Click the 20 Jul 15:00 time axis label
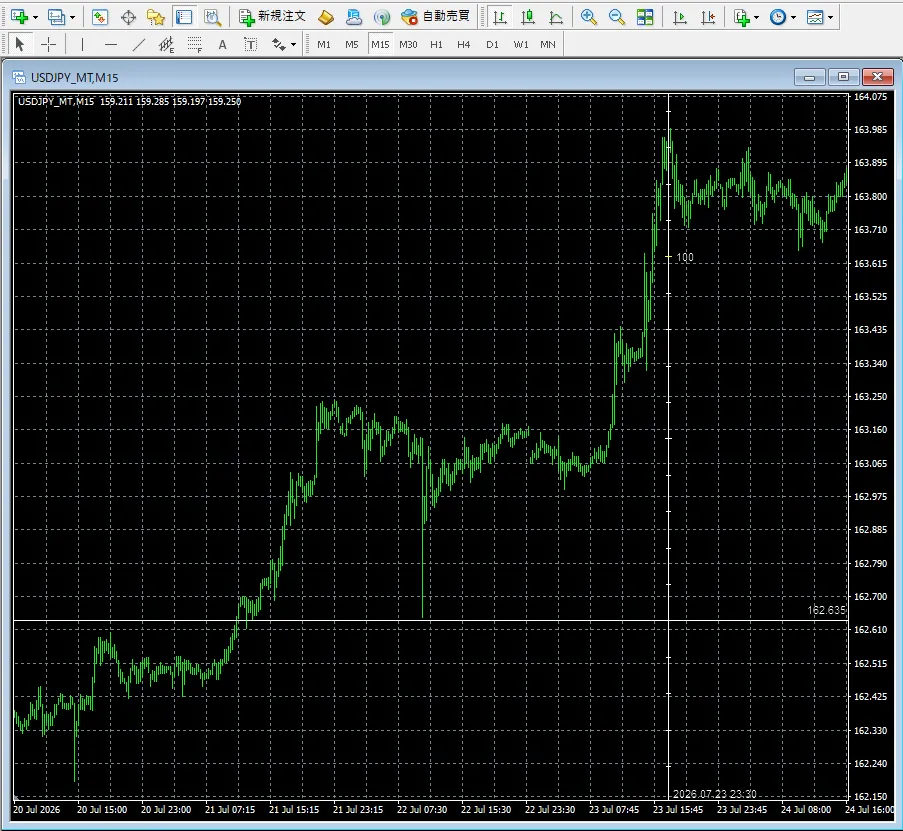 (x=102, y=809)
